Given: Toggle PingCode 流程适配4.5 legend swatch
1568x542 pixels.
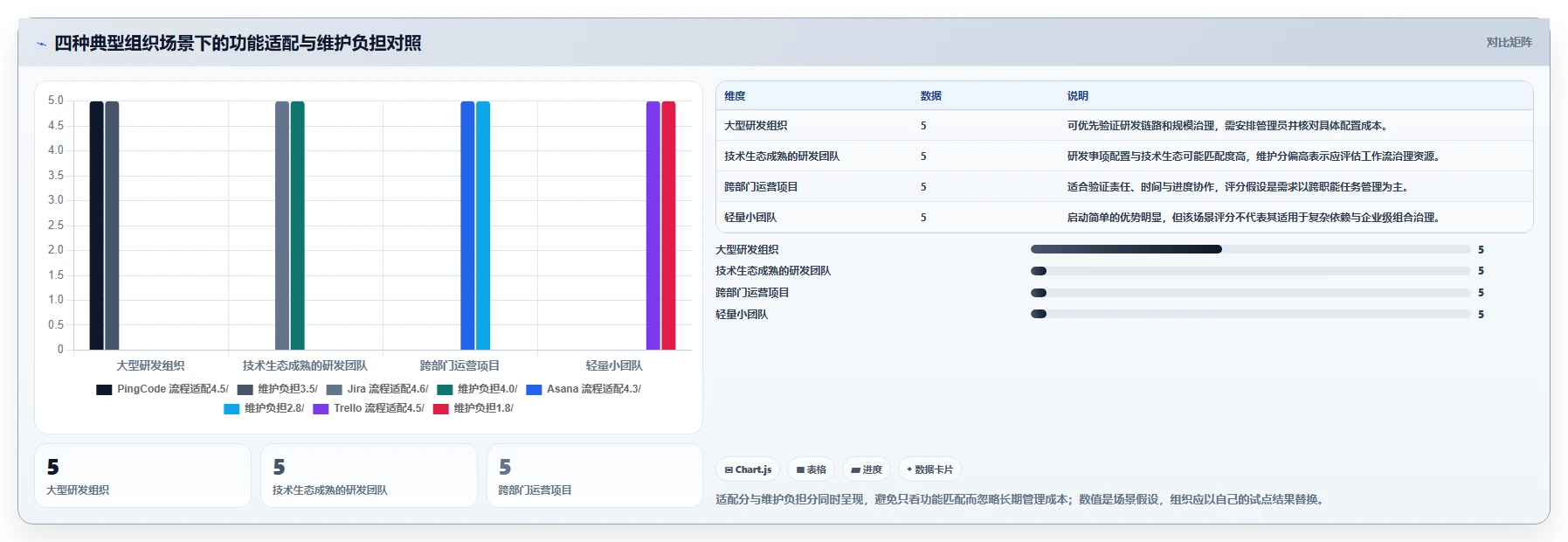Looking at the screenshot, I should [x=104, y=390].
